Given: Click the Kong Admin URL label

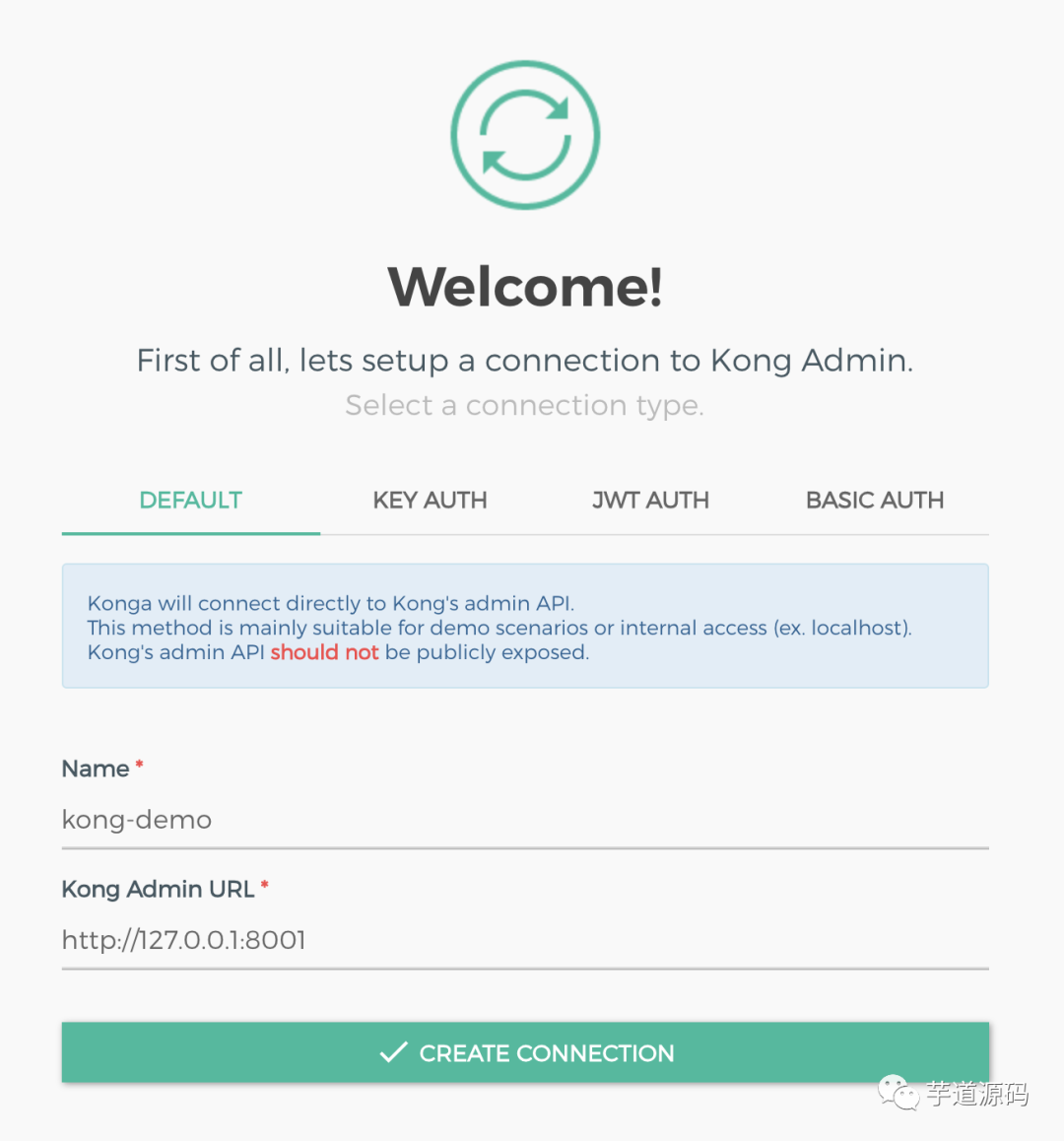Looking at the screenshot, I should tap(158, 889).
